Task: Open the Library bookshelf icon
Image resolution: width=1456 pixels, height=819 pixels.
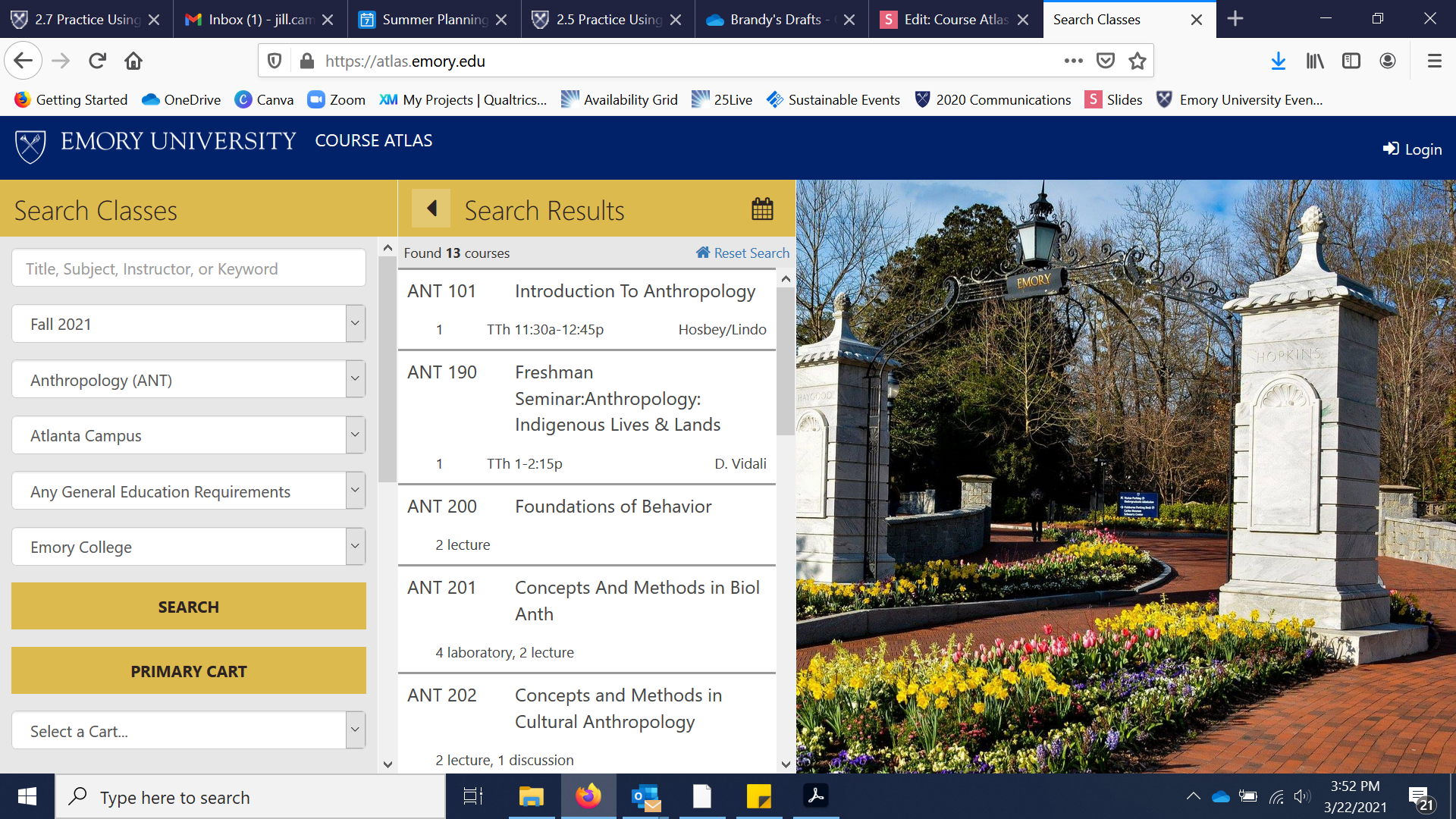Action: click(1315, 61)
